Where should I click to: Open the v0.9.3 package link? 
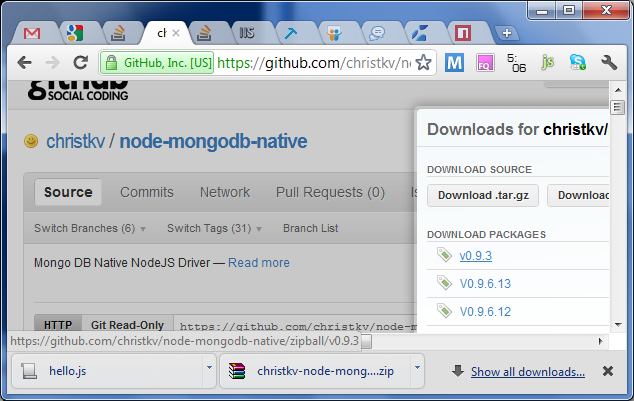(x=476, y=256)
